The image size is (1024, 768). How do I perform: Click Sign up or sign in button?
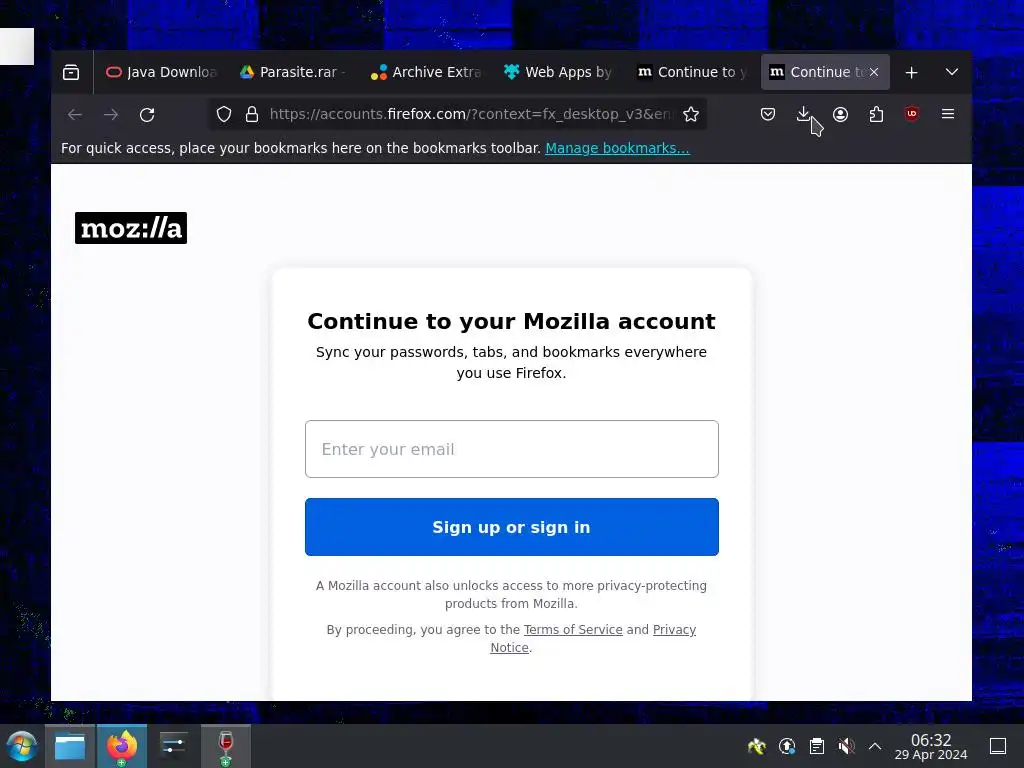[511, 527]
